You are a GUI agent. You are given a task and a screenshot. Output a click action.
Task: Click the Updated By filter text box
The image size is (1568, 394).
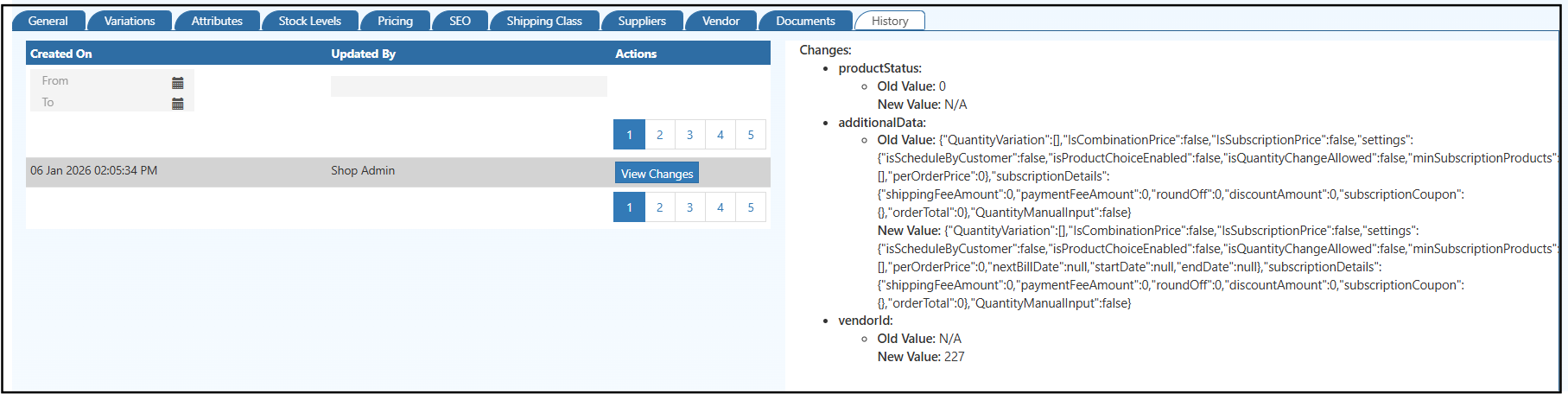coord(468,86)
